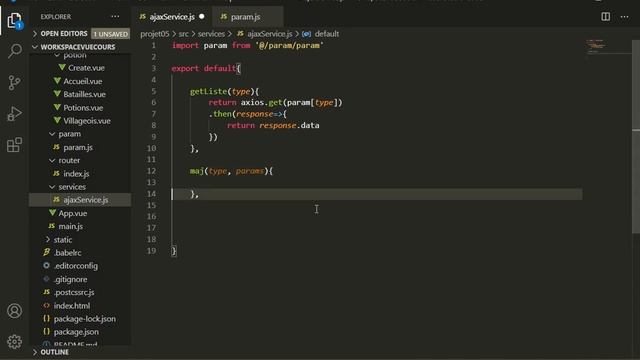Open the Run and Debug view icon
Image resolution: width=640 pixels, height=360 pixels.
(14, 114)
